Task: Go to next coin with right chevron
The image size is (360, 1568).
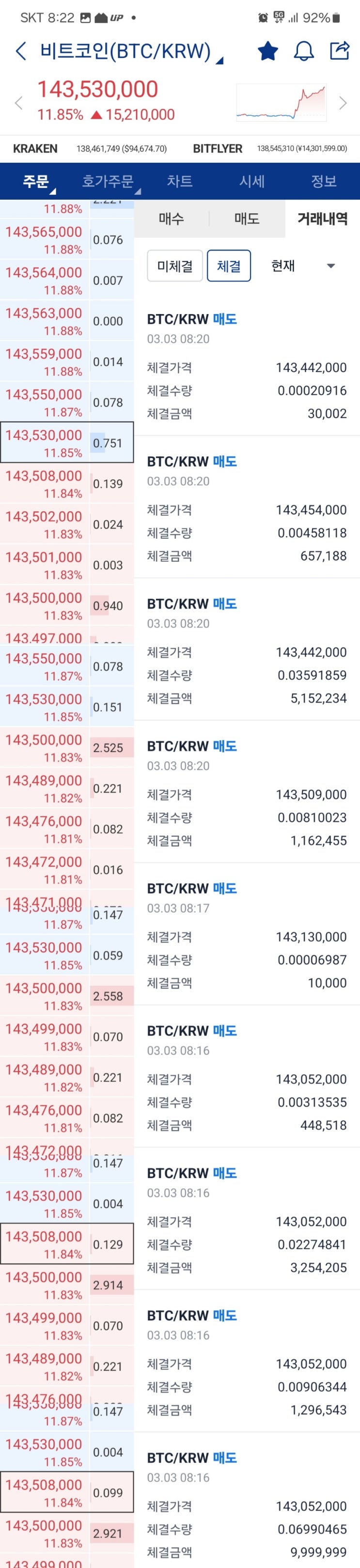Action: pos(343,103)
